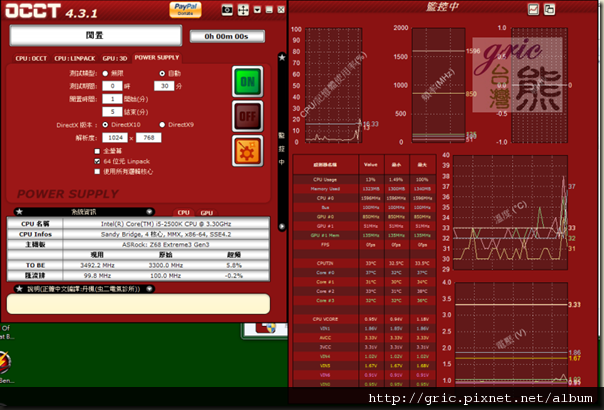The width and height of the screenshot is (604, 410).
Task: Open the title bar dropdown arrow menu
Action: tap(257, 10)
